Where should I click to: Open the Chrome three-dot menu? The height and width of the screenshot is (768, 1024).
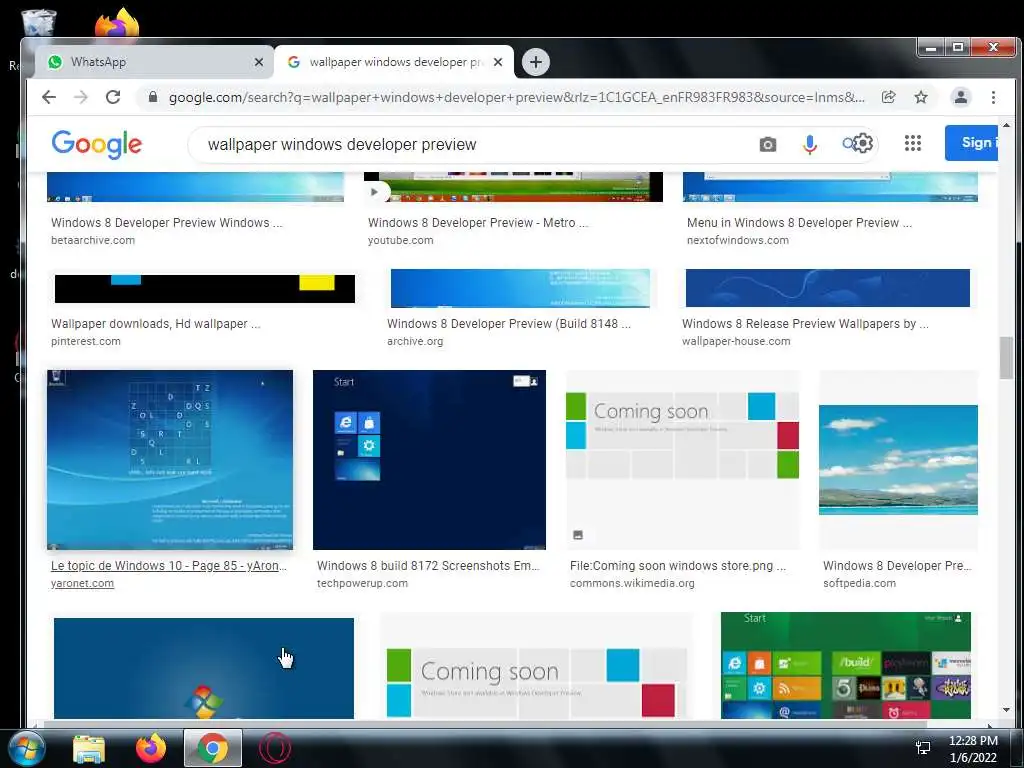[993, 97]
